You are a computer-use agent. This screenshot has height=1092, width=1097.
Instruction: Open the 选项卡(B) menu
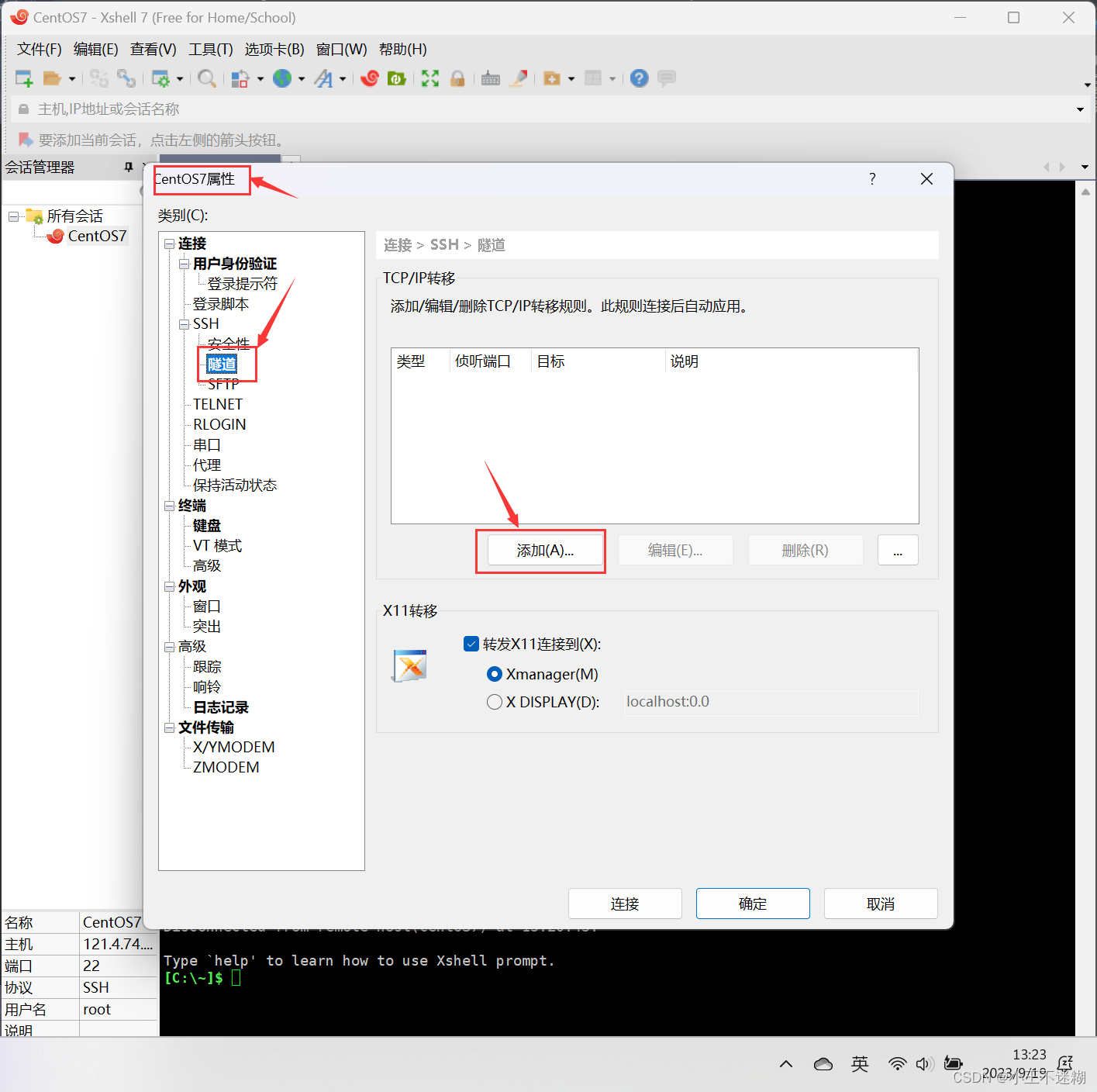(x=274, y=50)
